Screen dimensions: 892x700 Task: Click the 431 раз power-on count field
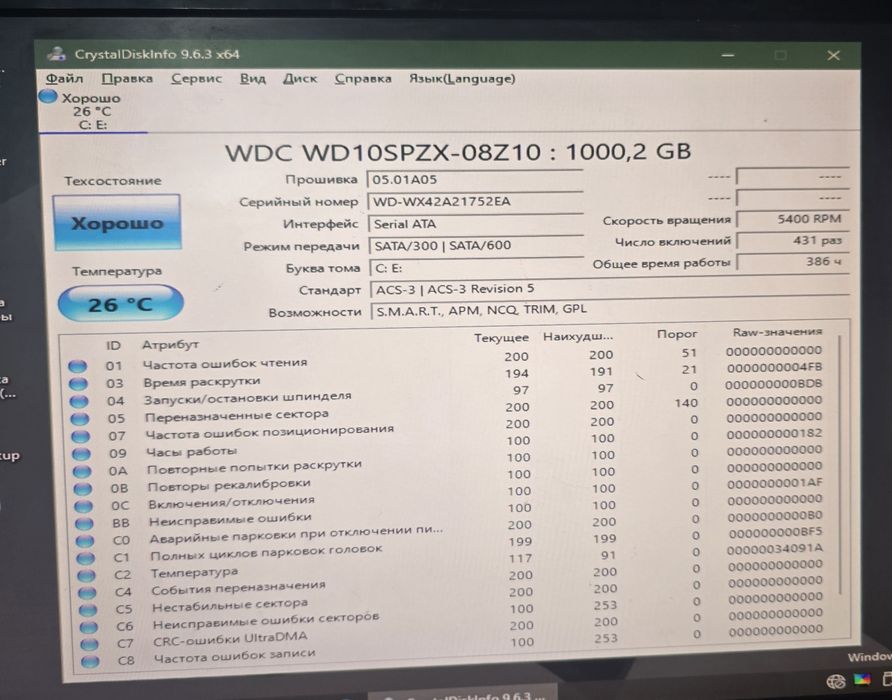tap(792, 241)
